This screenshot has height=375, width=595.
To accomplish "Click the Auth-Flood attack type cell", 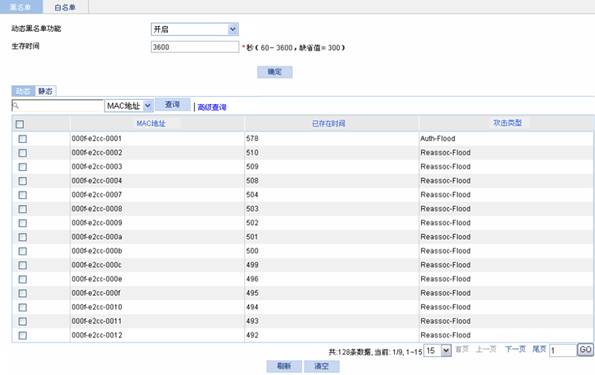I will [x=438, y=139].
